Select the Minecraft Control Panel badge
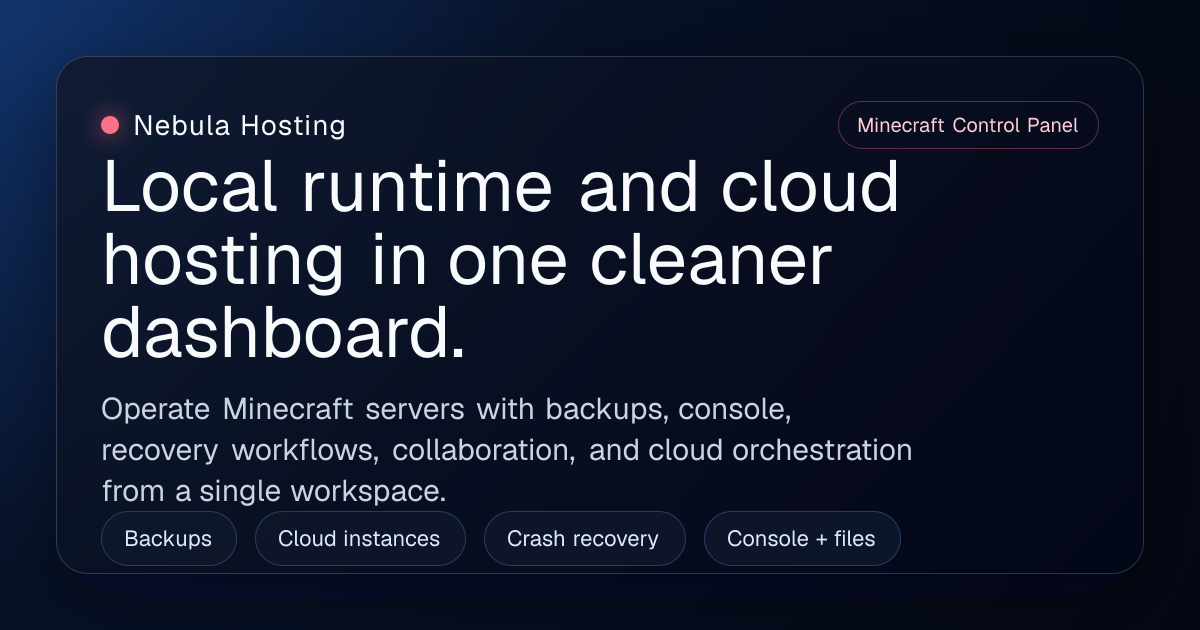The image size is (1200, 630). point(968,125)
